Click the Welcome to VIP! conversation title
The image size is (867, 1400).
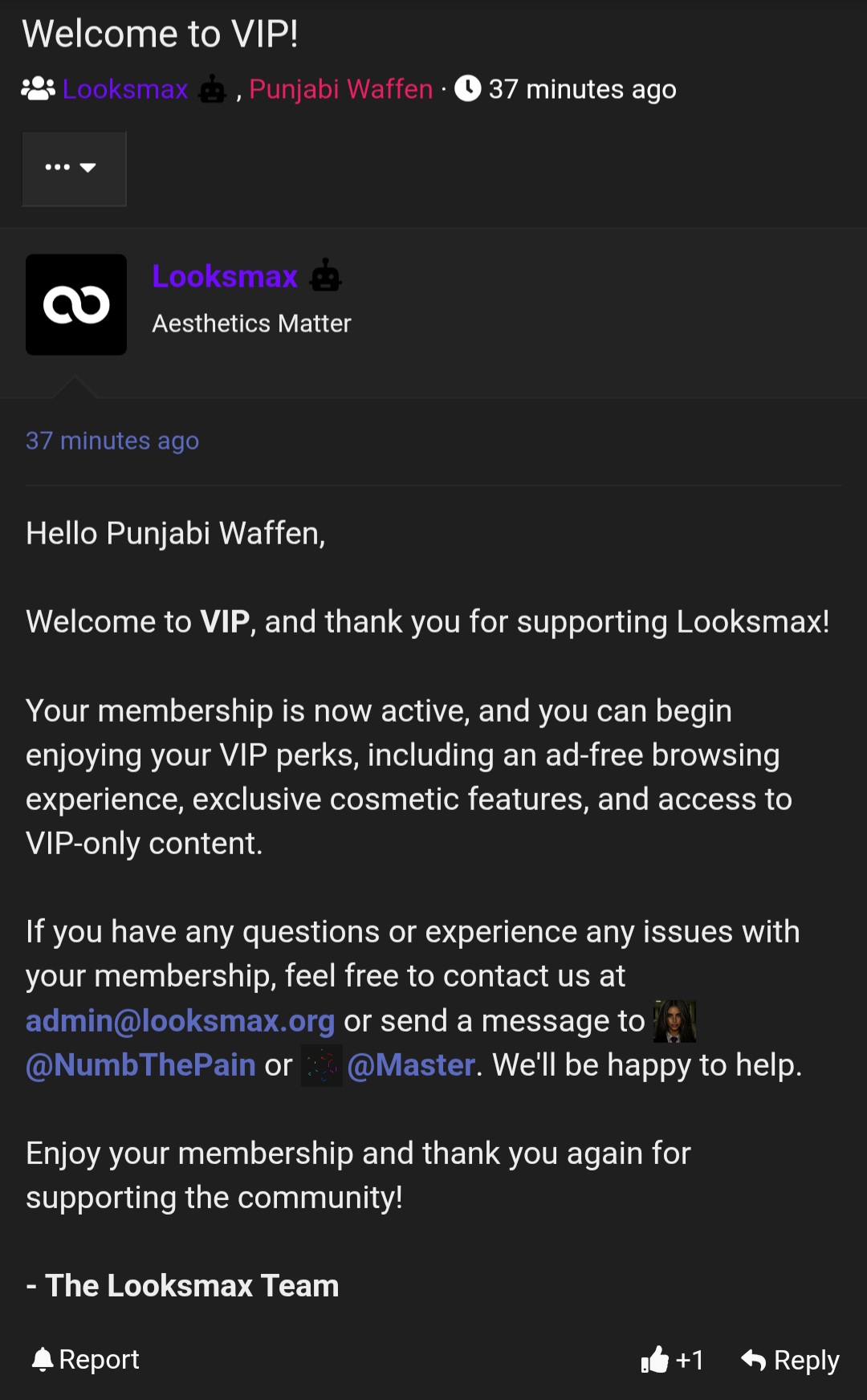coord(161,35)
